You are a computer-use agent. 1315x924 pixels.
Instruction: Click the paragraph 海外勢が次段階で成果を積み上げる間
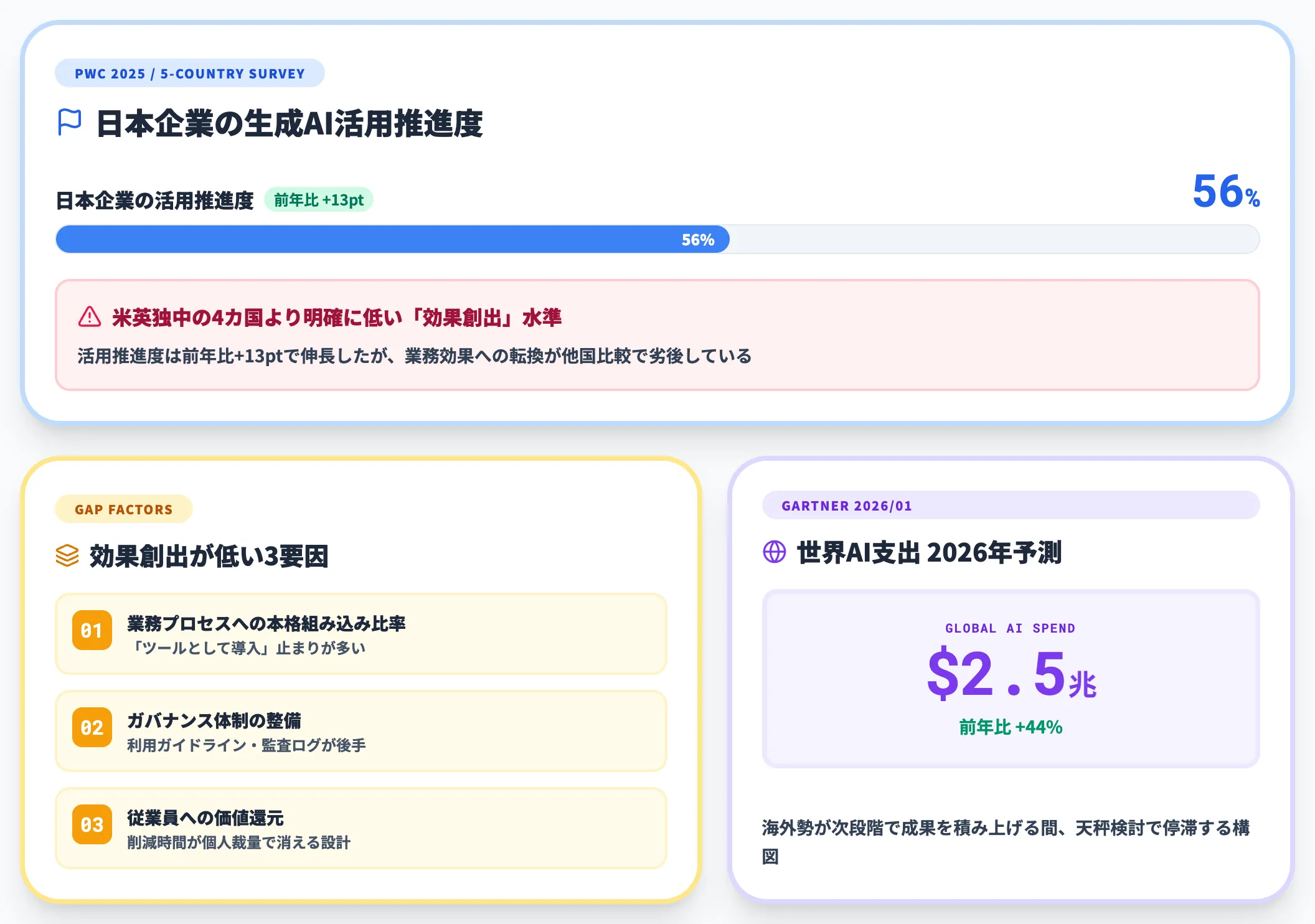click(1006, 842)
